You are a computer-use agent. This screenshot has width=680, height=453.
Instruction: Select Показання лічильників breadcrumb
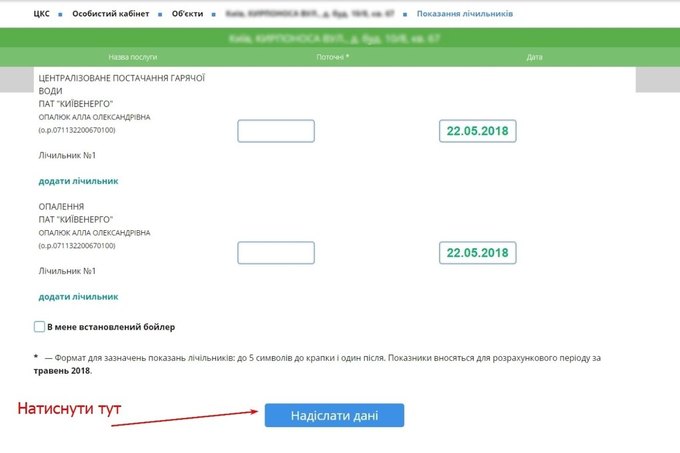point(465,14)
